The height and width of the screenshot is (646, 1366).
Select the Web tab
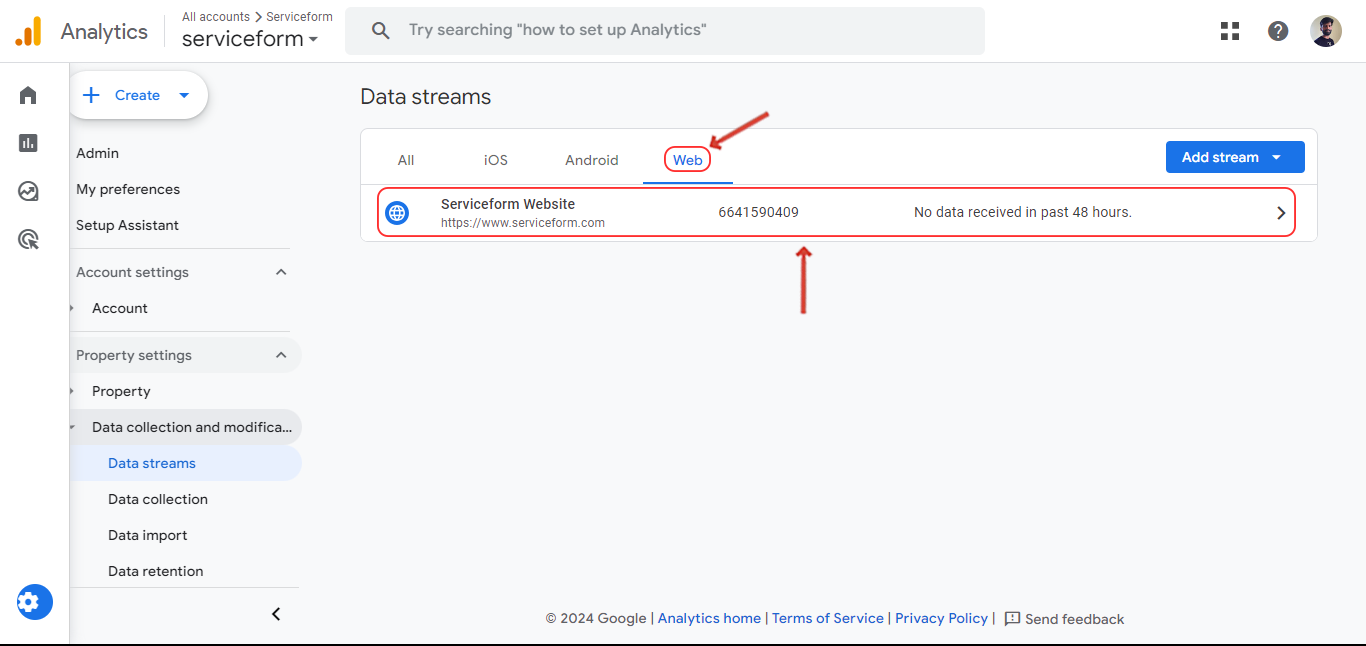coord(688,160)
